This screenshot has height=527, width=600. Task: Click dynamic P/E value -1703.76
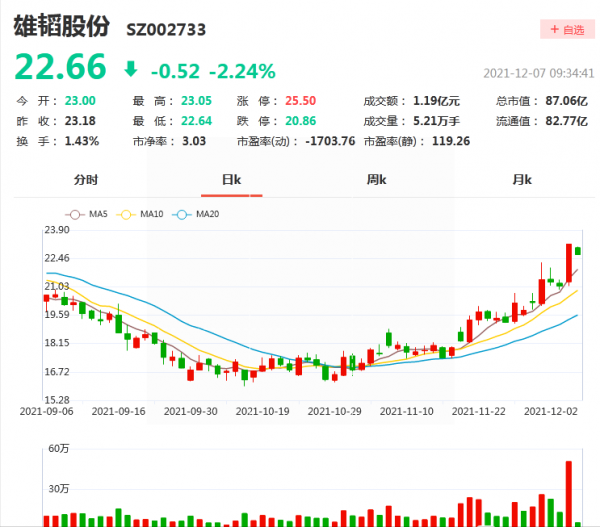[x=330, y=141]
